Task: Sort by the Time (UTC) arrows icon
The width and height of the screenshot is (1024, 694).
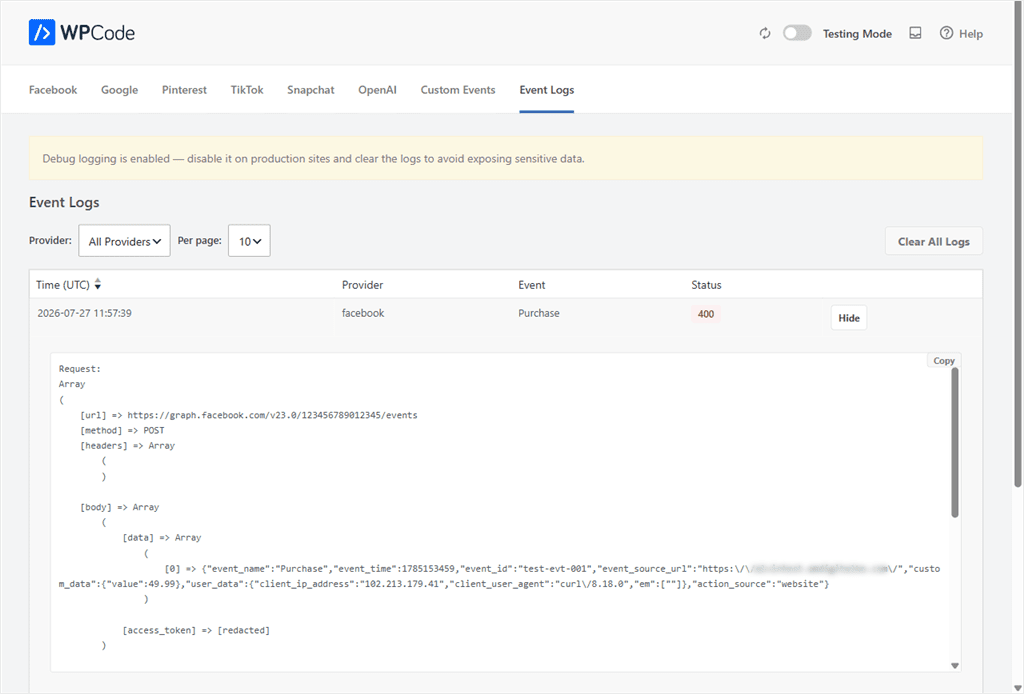Action: click(98, 285)
